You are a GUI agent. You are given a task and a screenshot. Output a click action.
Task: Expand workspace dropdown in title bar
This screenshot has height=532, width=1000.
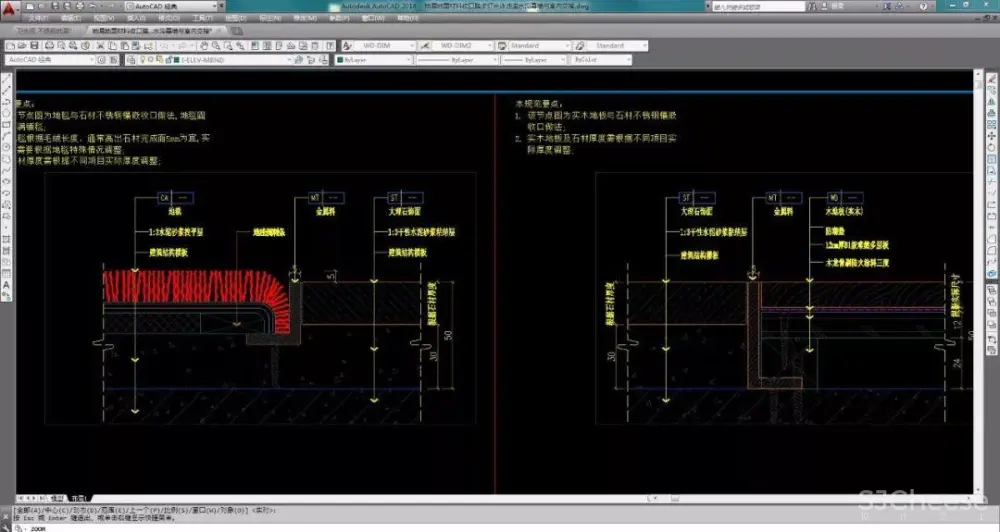217,6
